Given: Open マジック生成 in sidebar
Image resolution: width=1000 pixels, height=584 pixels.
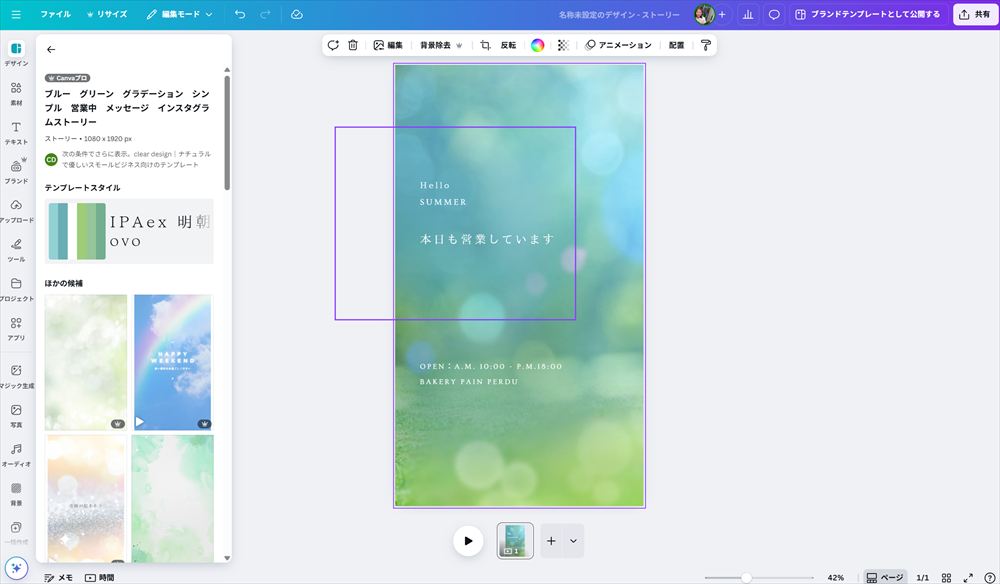Looking at the screenshot, I should click(16, 376).
